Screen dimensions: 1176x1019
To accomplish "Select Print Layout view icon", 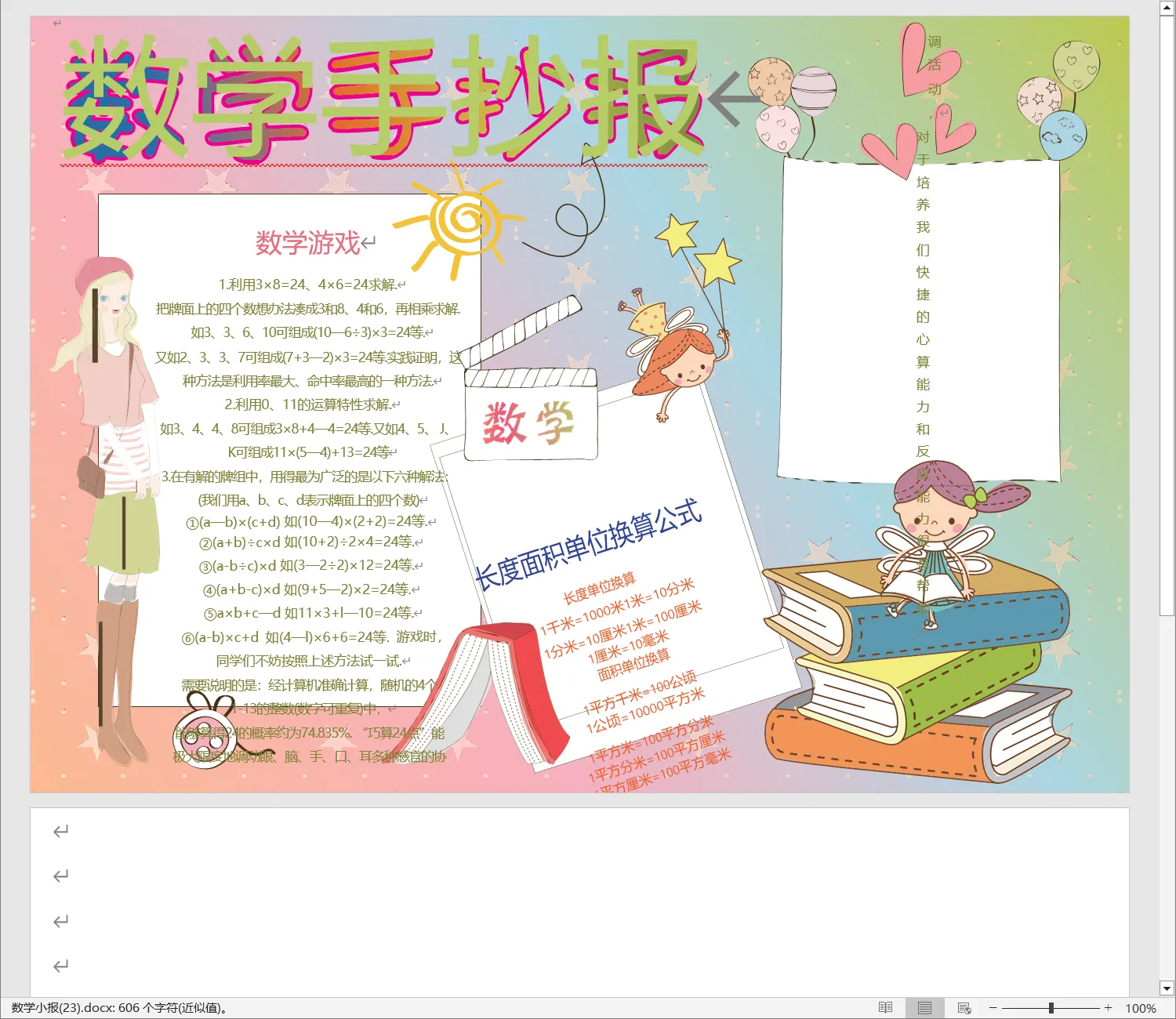I will [x=924, y=1008].
